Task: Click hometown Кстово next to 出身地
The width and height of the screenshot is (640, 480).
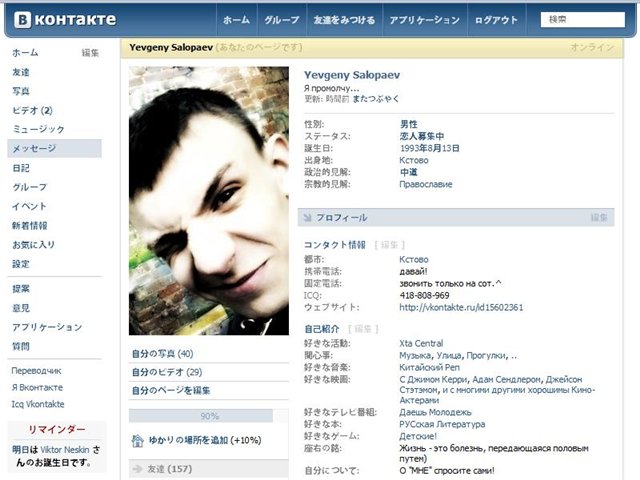Action: 414,160
